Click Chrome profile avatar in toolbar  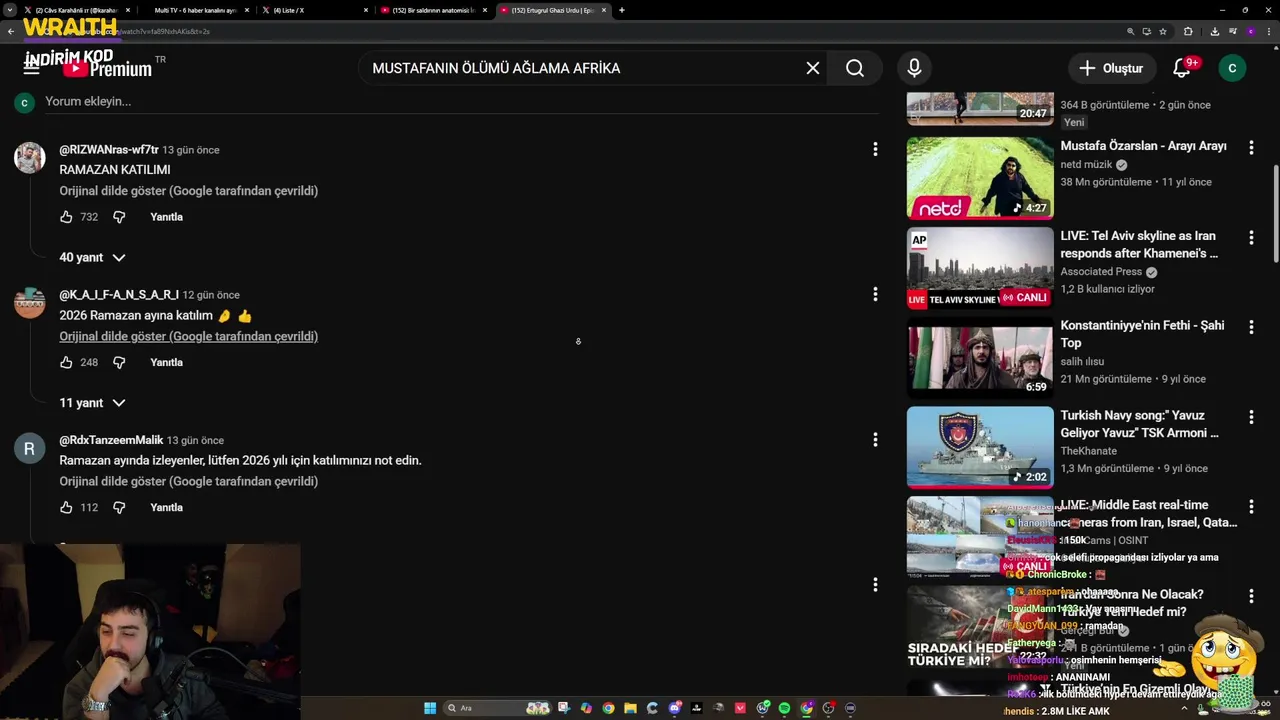pyautogui.click(x=1250, y=31)
